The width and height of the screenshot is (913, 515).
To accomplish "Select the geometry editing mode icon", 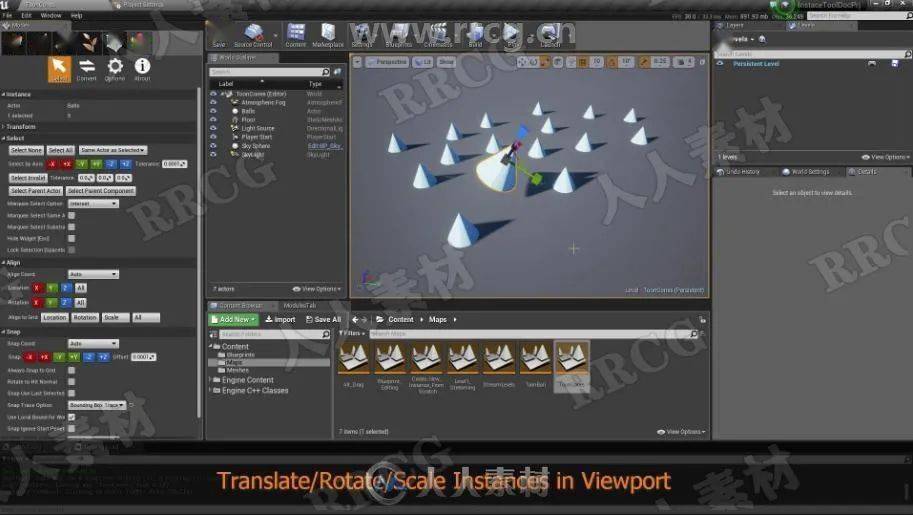I will (114, 43).
